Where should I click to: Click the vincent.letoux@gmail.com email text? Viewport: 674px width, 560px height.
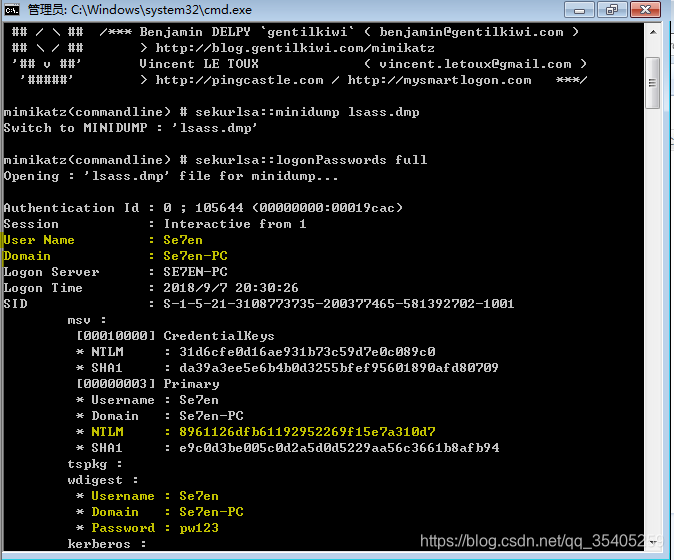(475, 64)
